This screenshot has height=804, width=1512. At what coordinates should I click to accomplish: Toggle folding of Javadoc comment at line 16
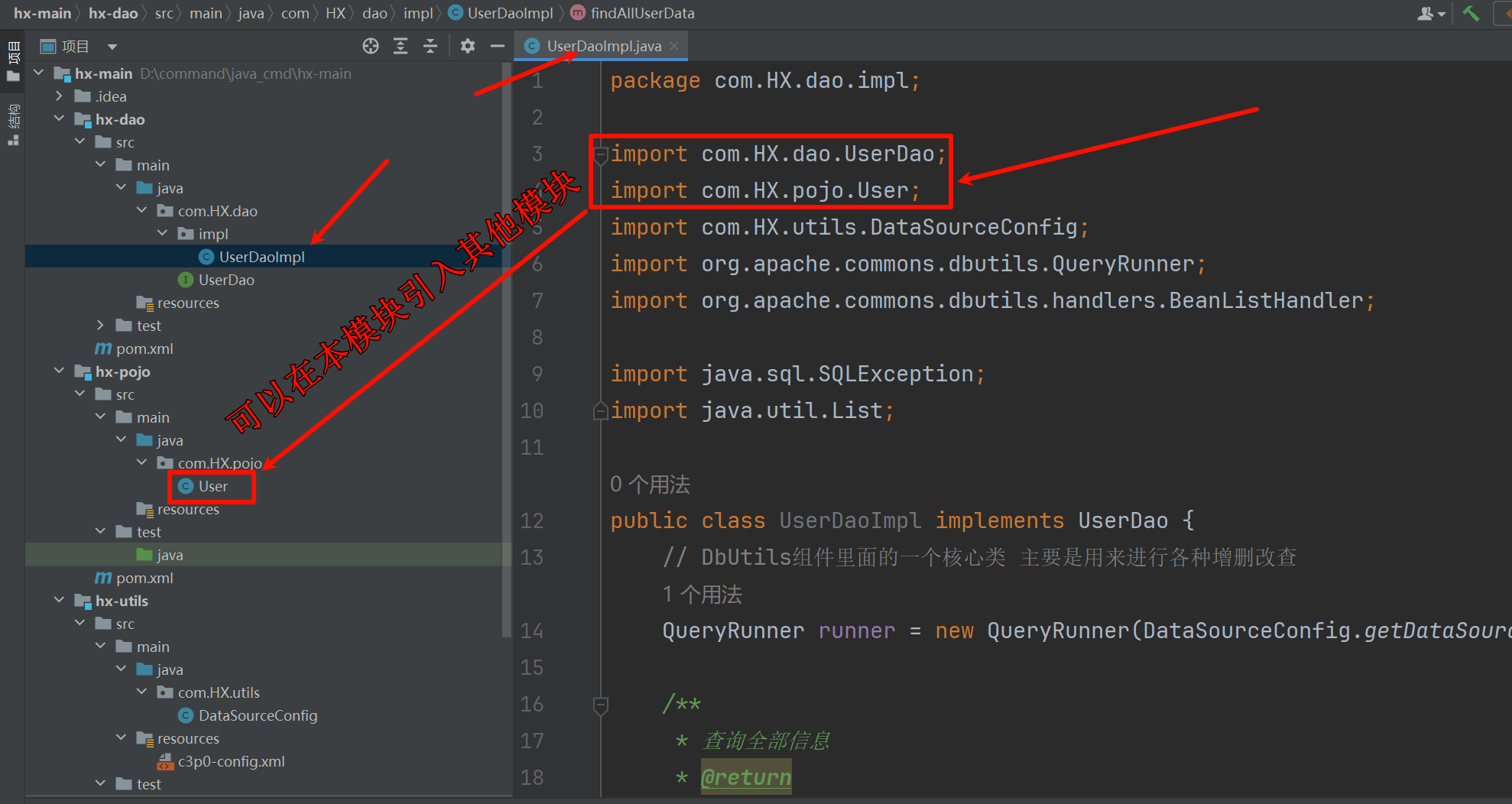[601, 705]
